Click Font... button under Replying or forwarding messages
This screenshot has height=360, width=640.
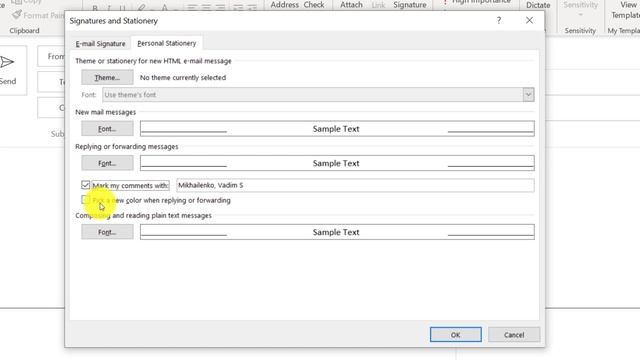tap(107, 163)
